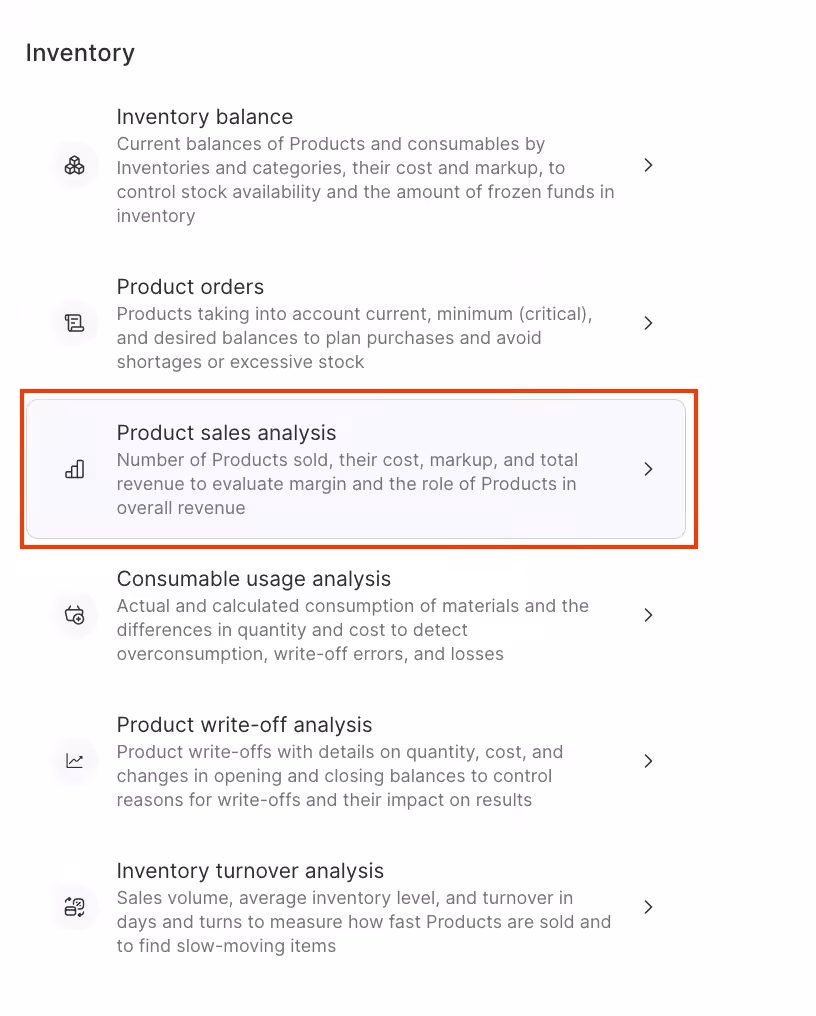Click the Inventory turnover analysis icon
Image resolution: width=816 pixels, height=1016 pixels.
pyautogui.click(x=75, y=907)
